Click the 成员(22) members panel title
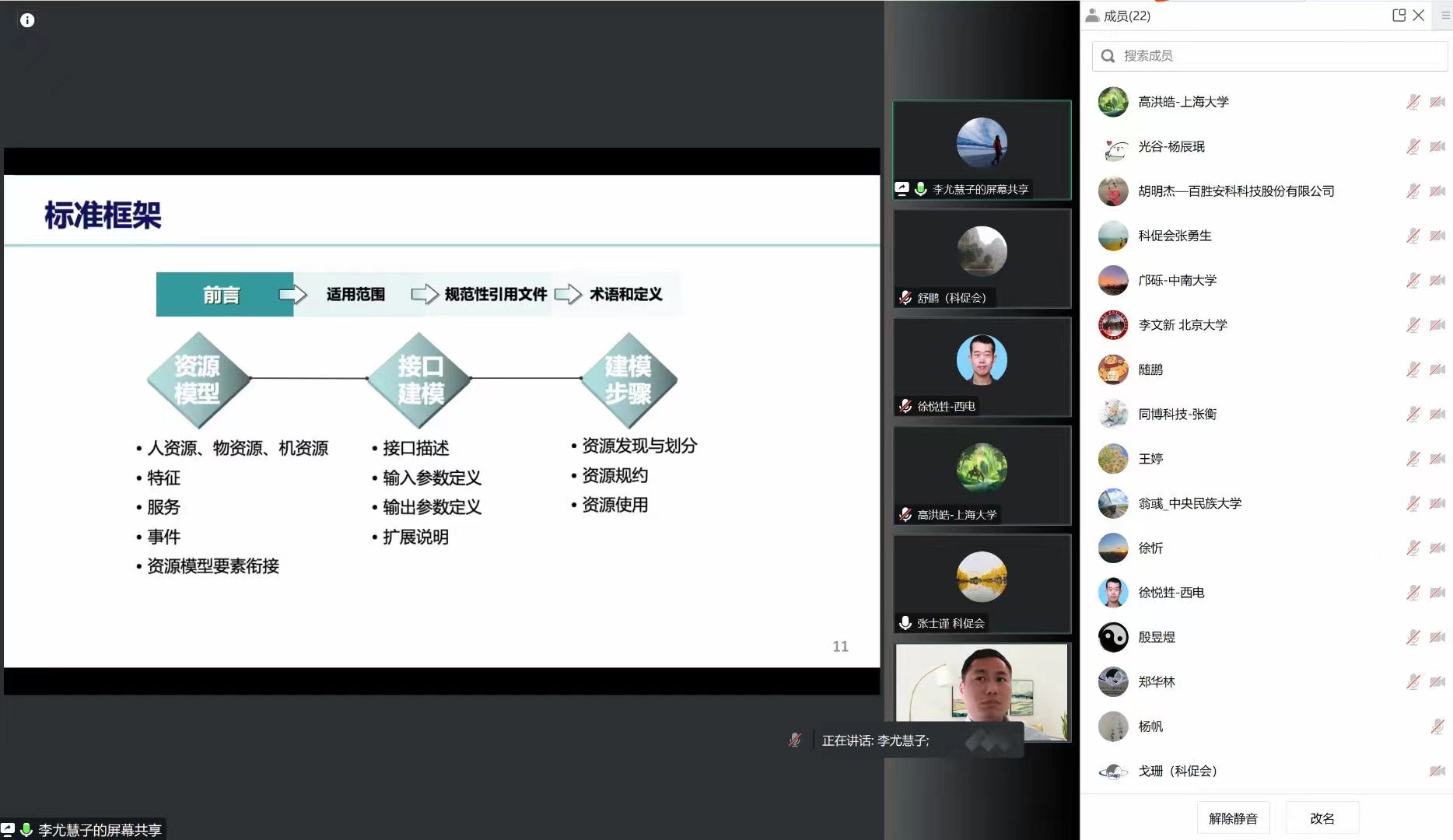This screenshot has height=840, width=1453. coord(1126,16)
